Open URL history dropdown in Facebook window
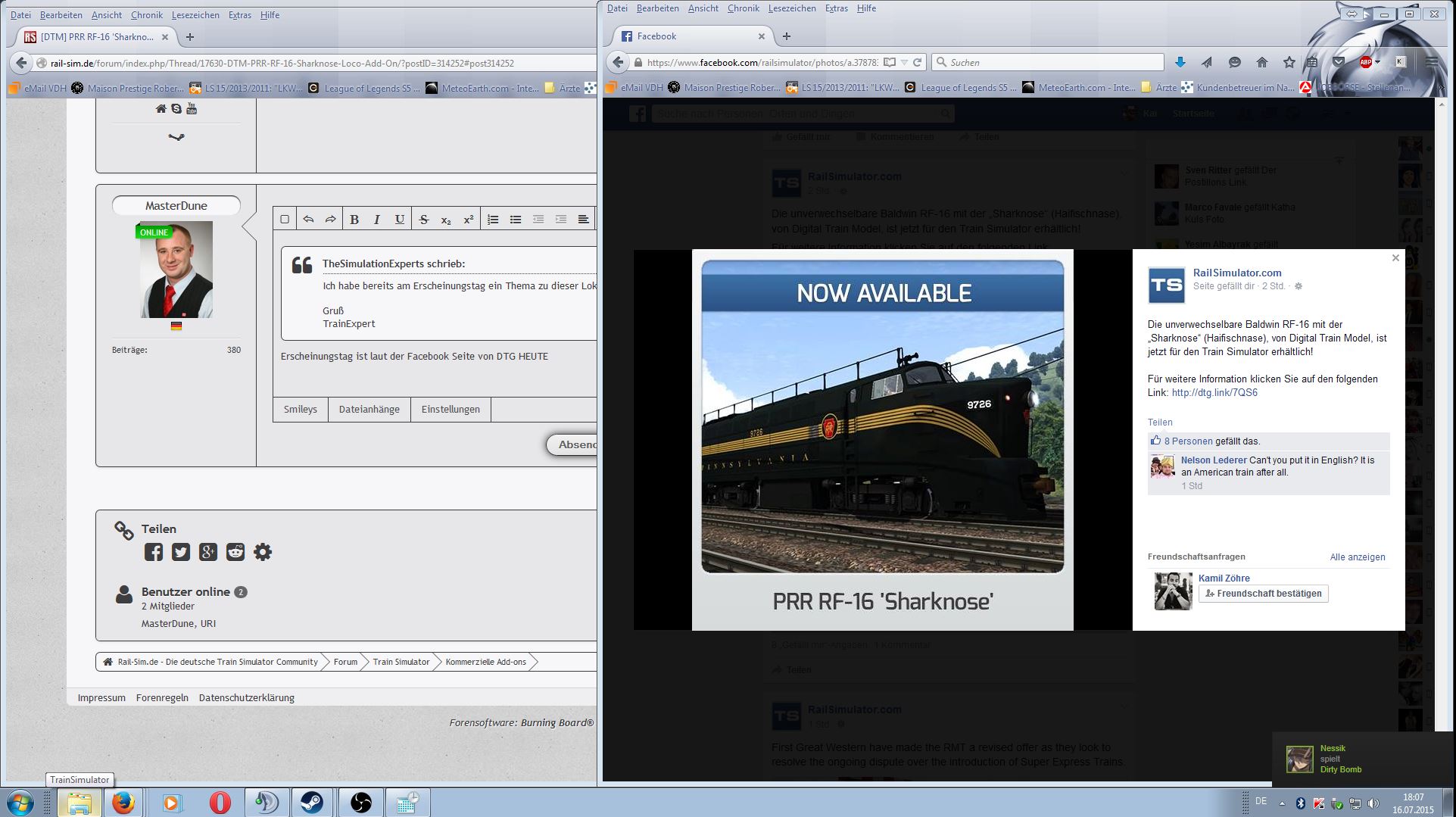The image size is (1456, 817). (904, 63)
